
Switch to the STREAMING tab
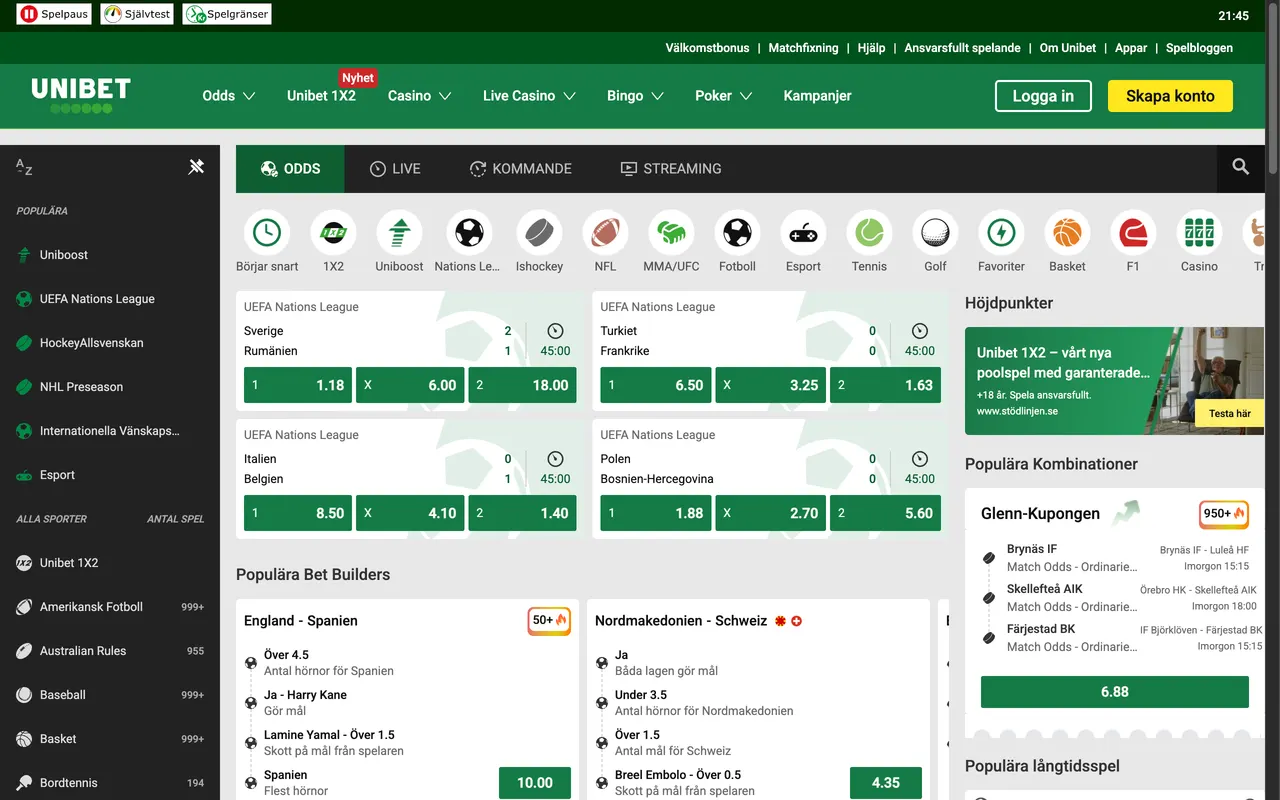point(671,169)
